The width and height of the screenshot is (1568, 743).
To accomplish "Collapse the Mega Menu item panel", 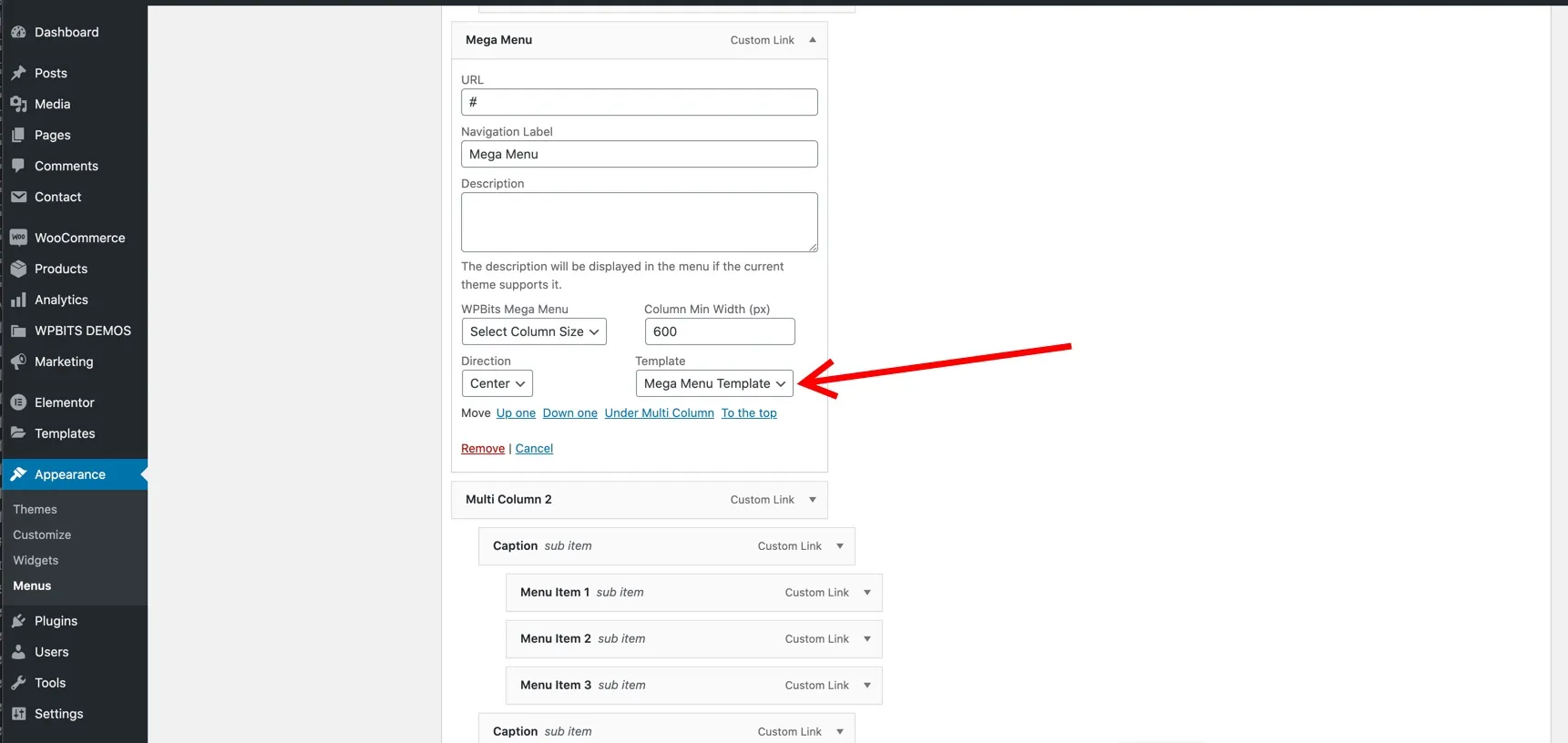I will point(813,40).
